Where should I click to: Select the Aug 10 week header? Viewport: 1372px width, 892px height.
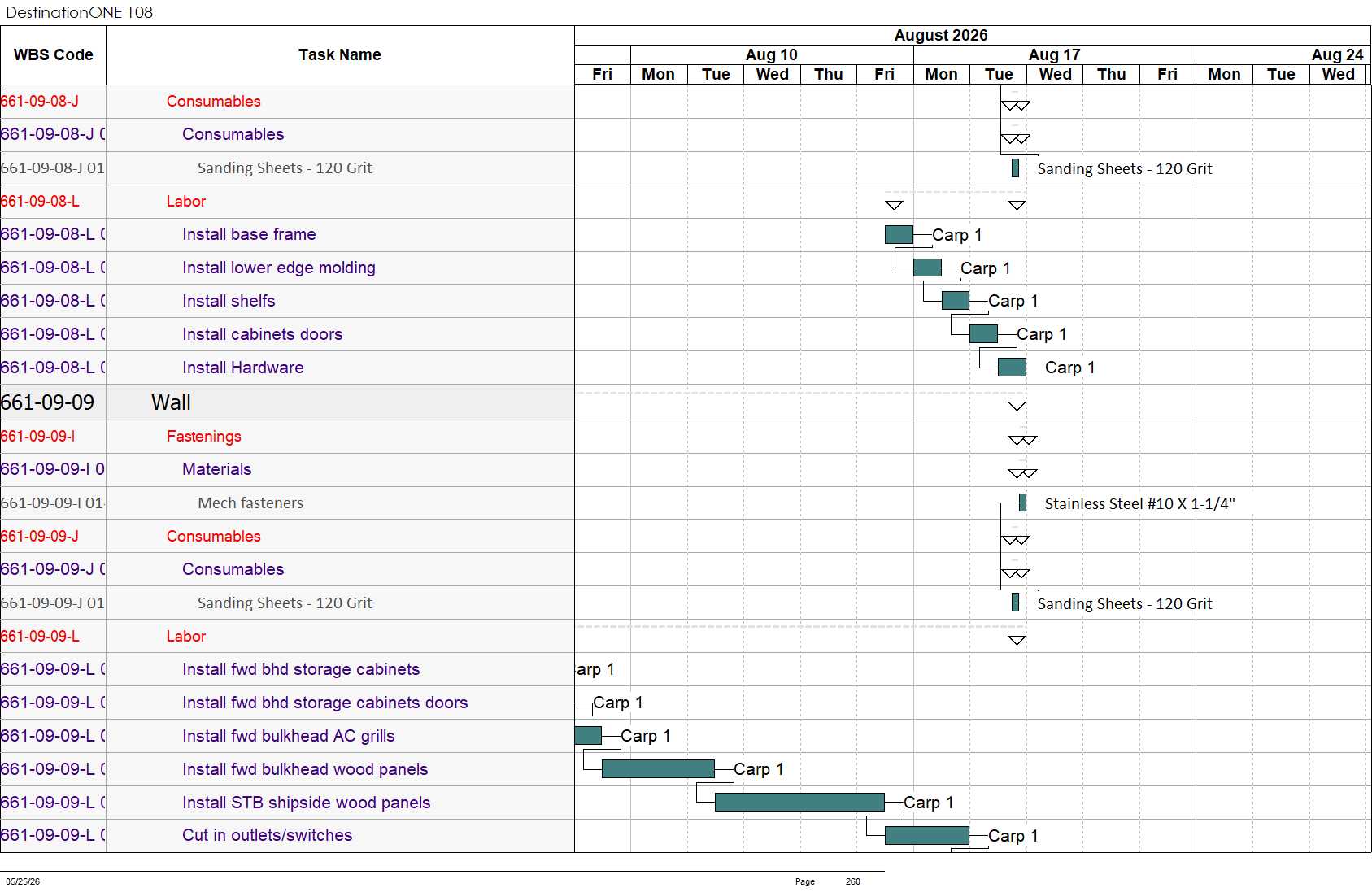tap(772, 54)
